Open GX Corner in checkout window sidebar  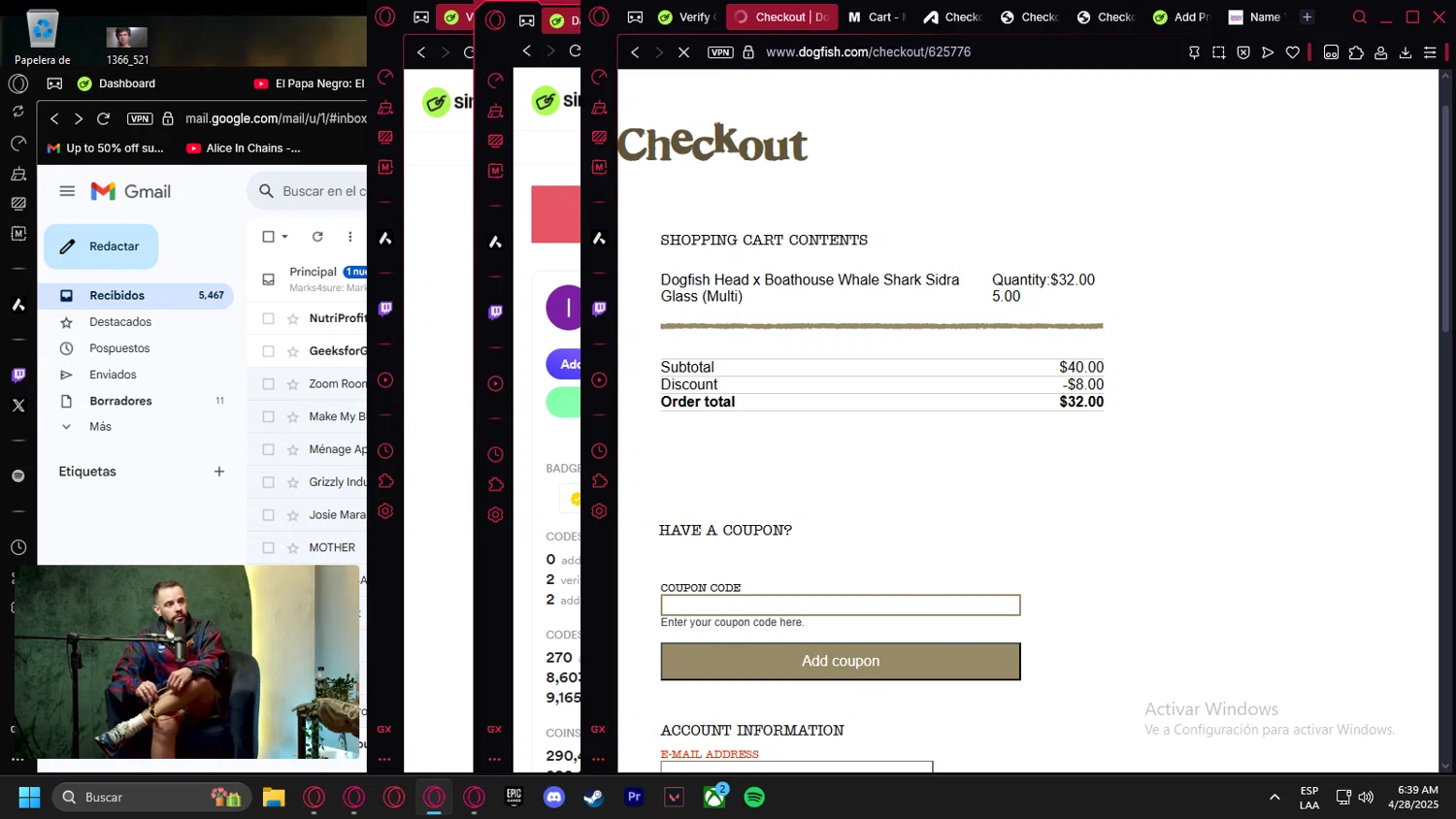[598, 729]
